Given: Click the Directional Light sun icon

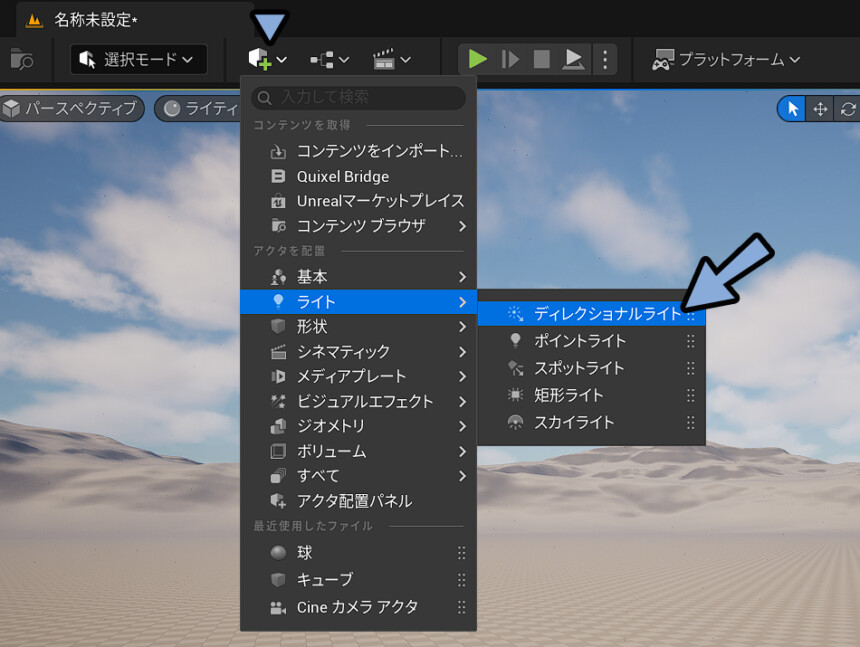Looking at the screenshot, I should pos(515,314).
